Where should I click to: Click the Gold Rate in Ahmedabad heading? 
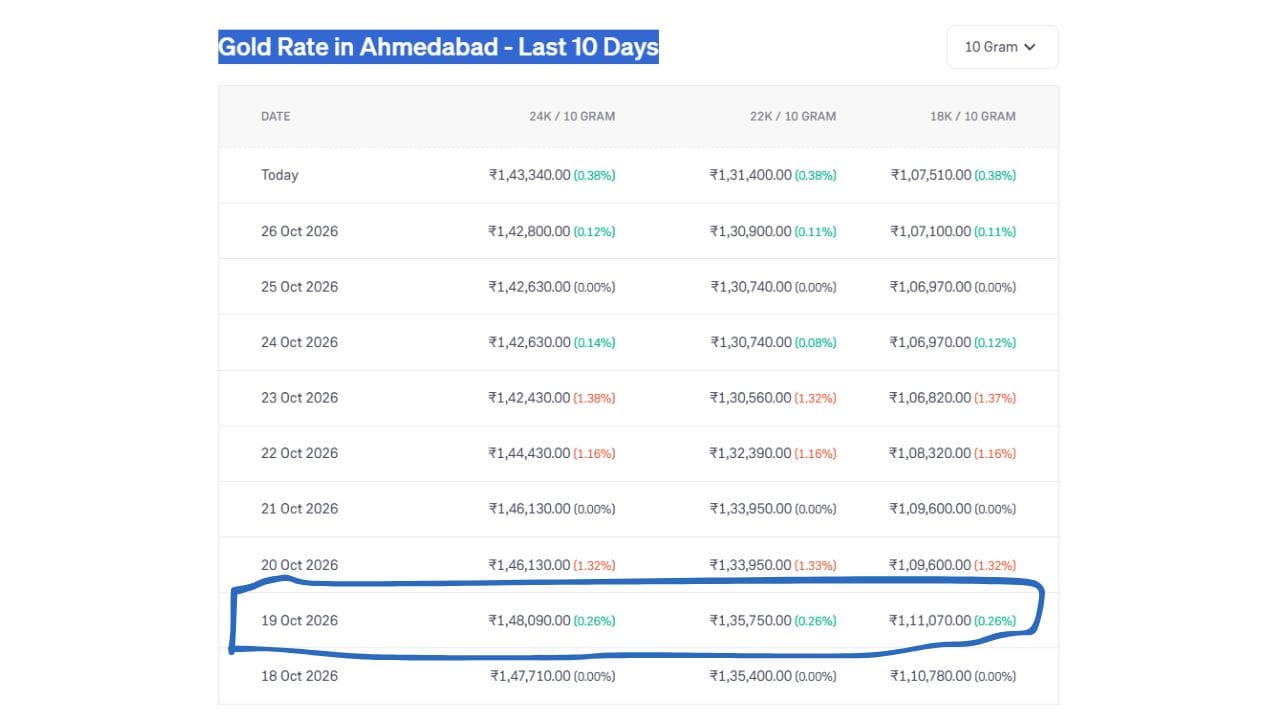pyautogui.click(x=438, y=47)
